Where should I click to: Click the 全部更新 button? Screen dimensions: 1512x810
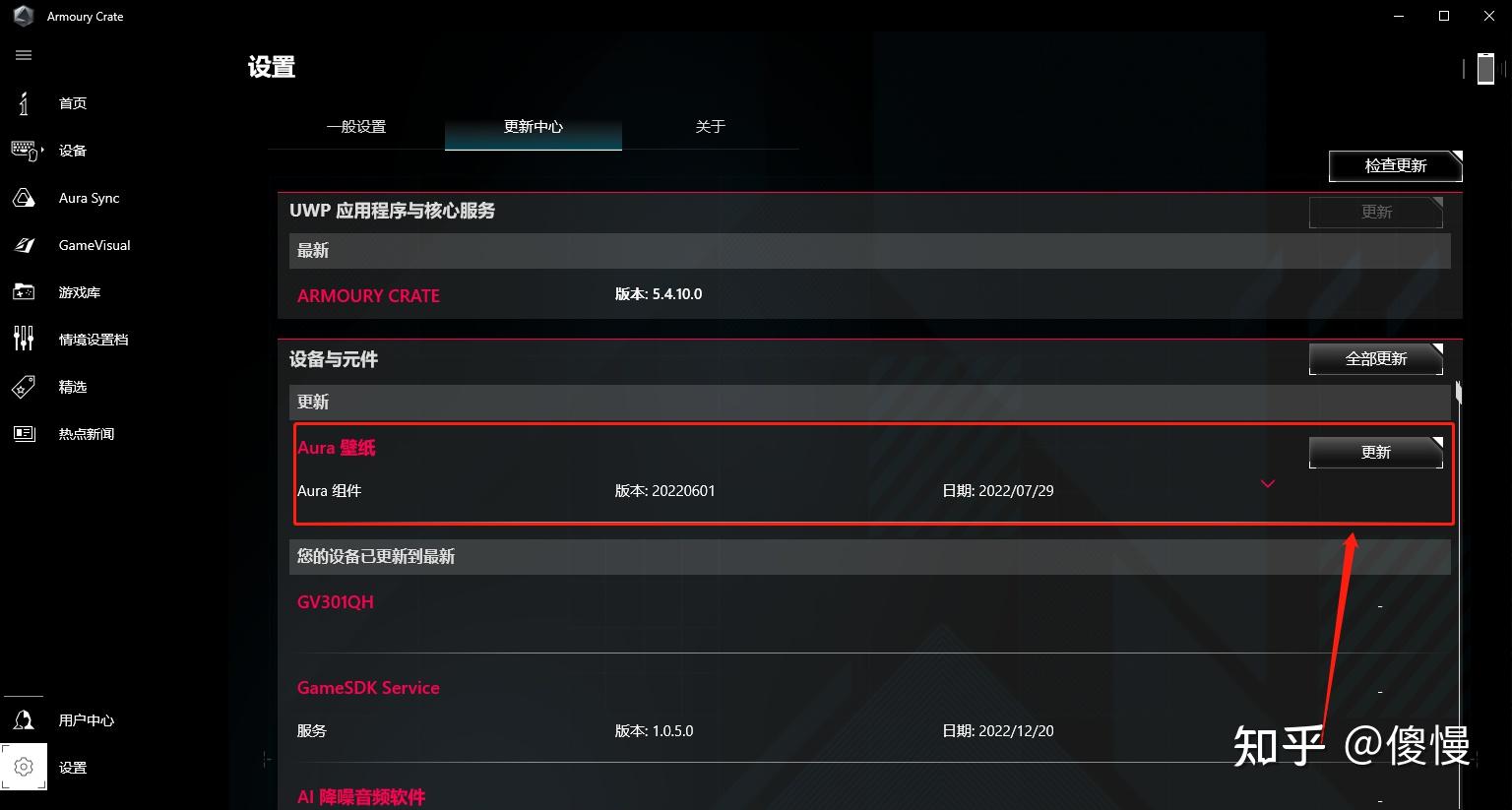pyautogui.click(x=1376, y=358)
